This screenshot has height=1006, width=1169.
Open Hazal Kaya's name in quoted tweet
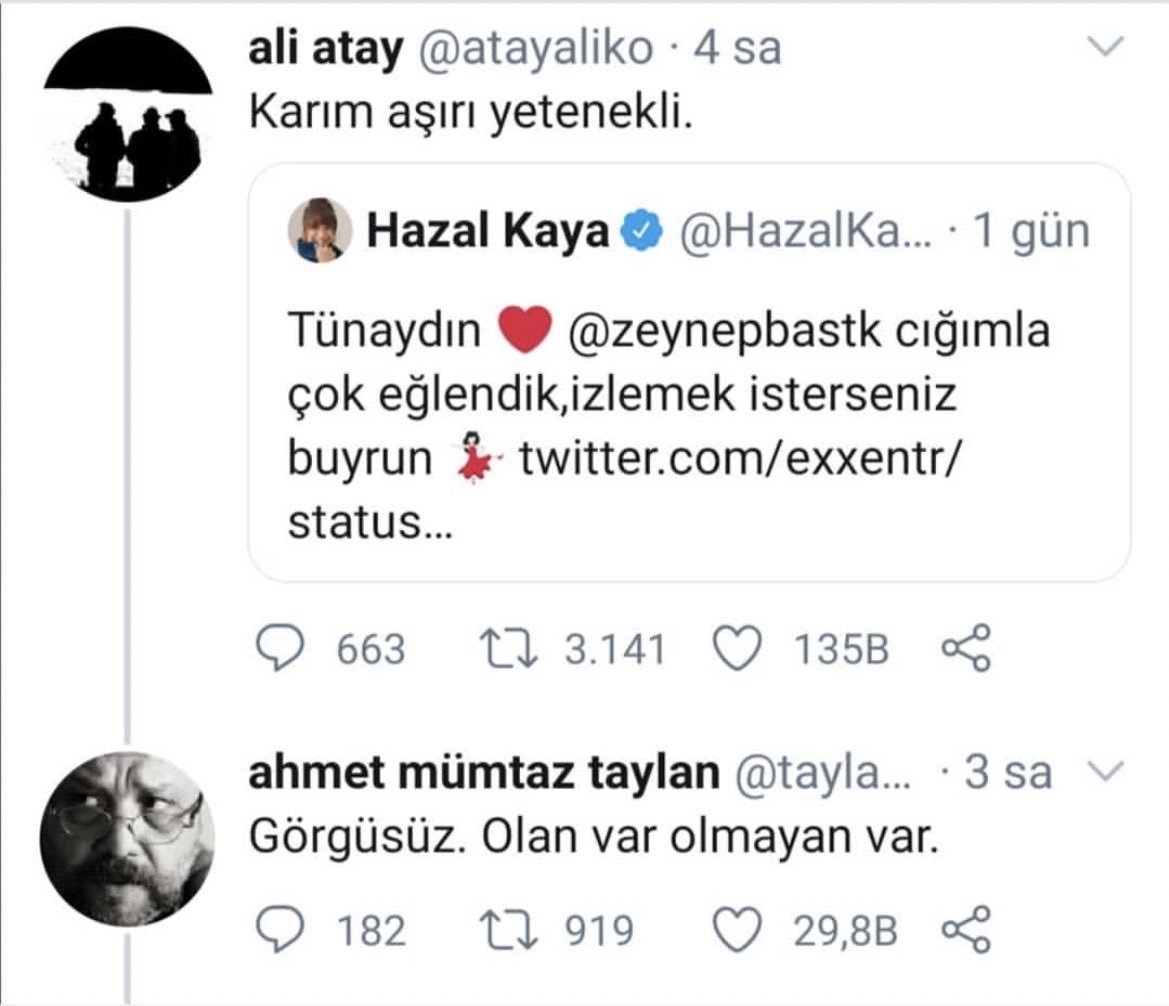488,232
